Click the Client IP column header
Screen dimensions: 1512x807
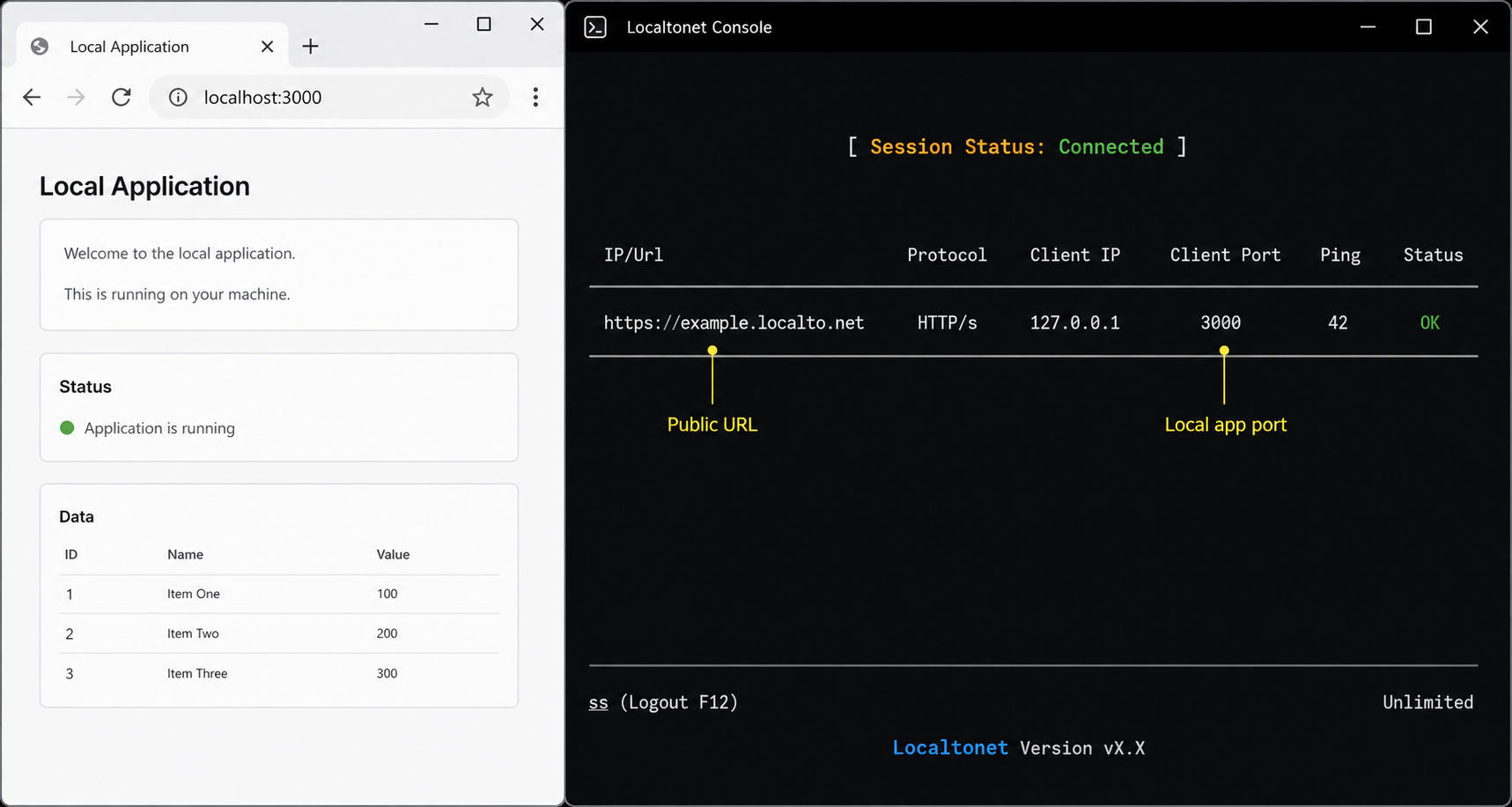(1075, 255)
